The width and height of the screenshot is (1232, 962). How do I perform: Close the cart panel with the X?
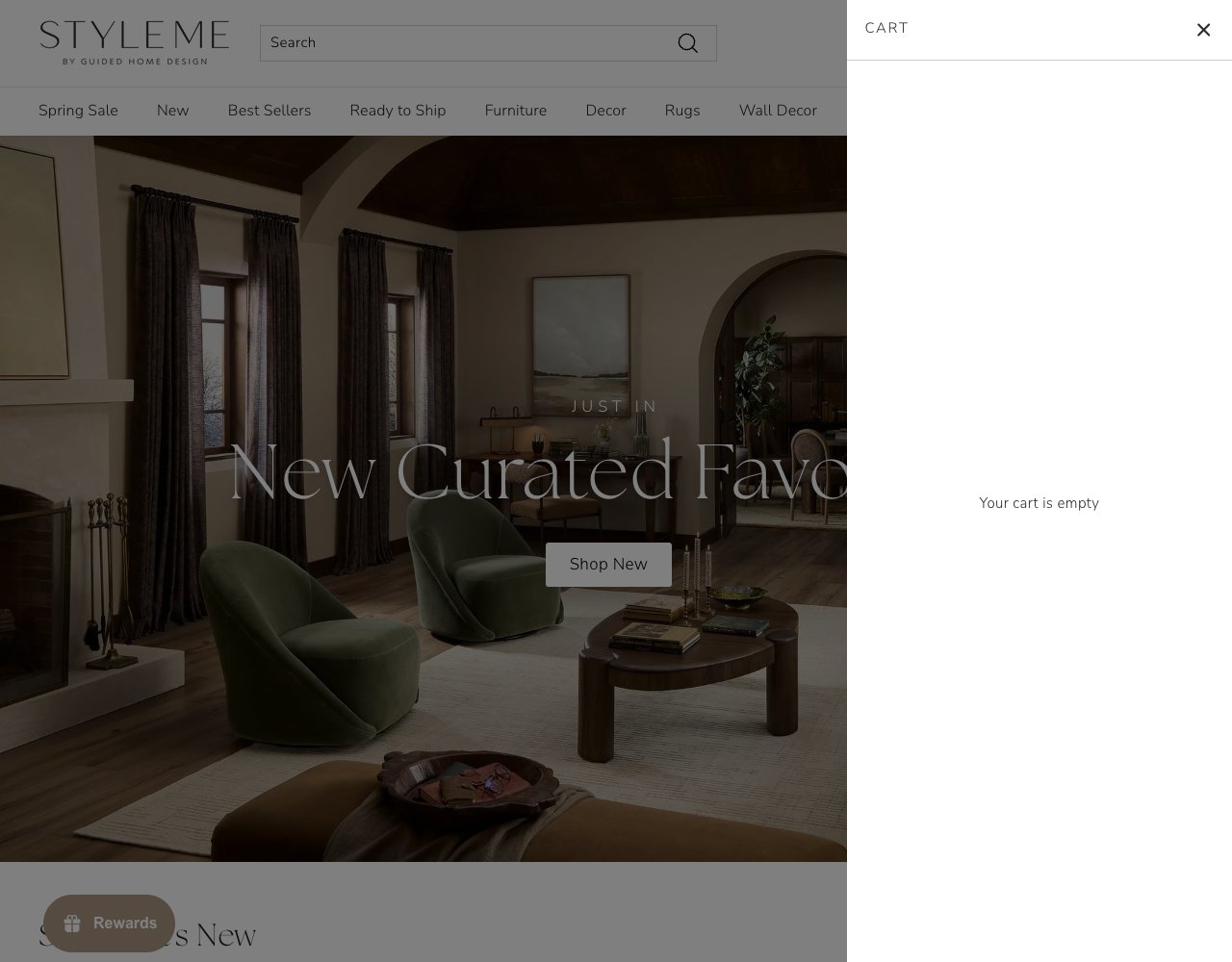[x=1203, y=30]
